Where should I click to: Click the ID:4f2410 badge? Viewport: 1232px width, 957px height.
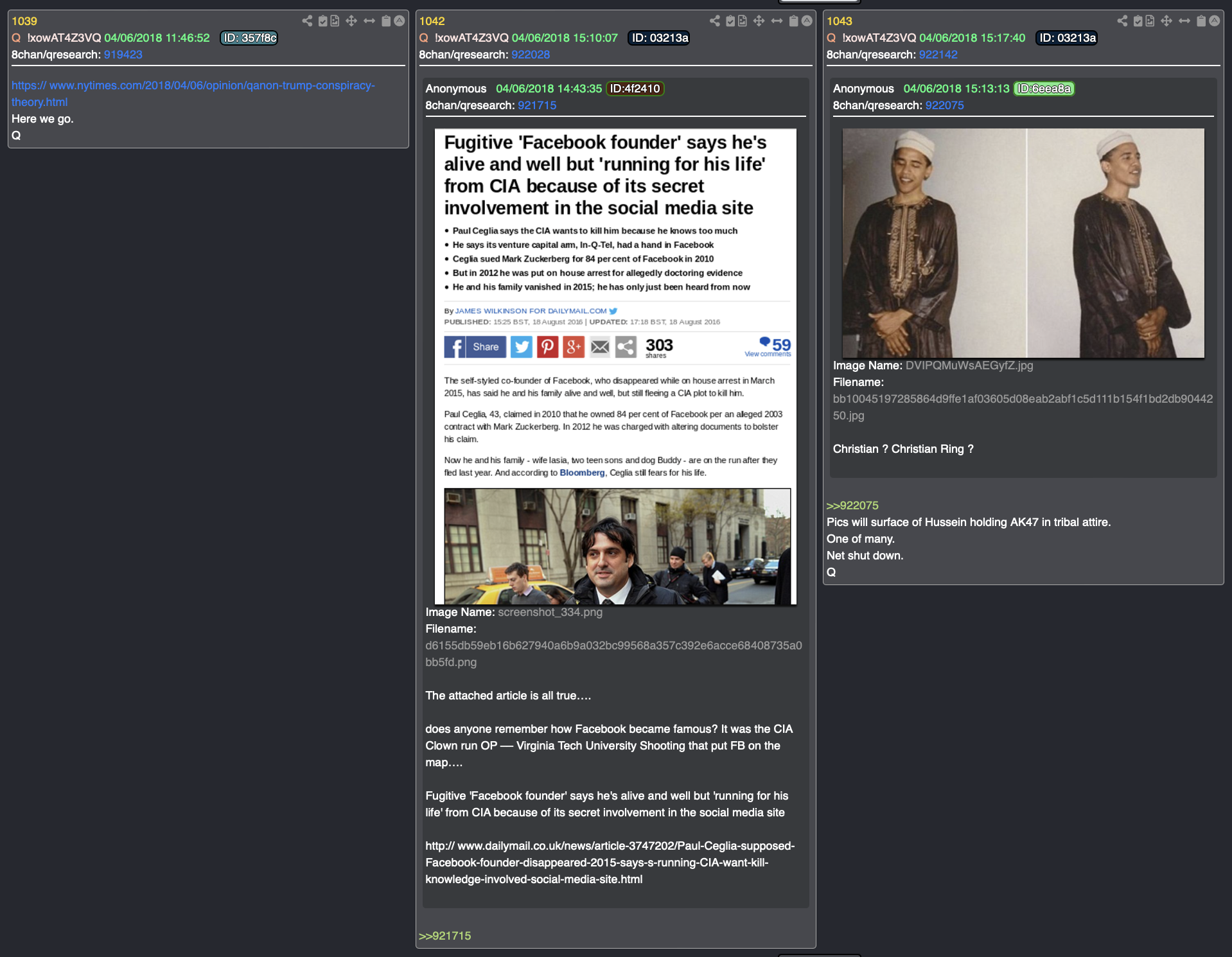point(635,89)
